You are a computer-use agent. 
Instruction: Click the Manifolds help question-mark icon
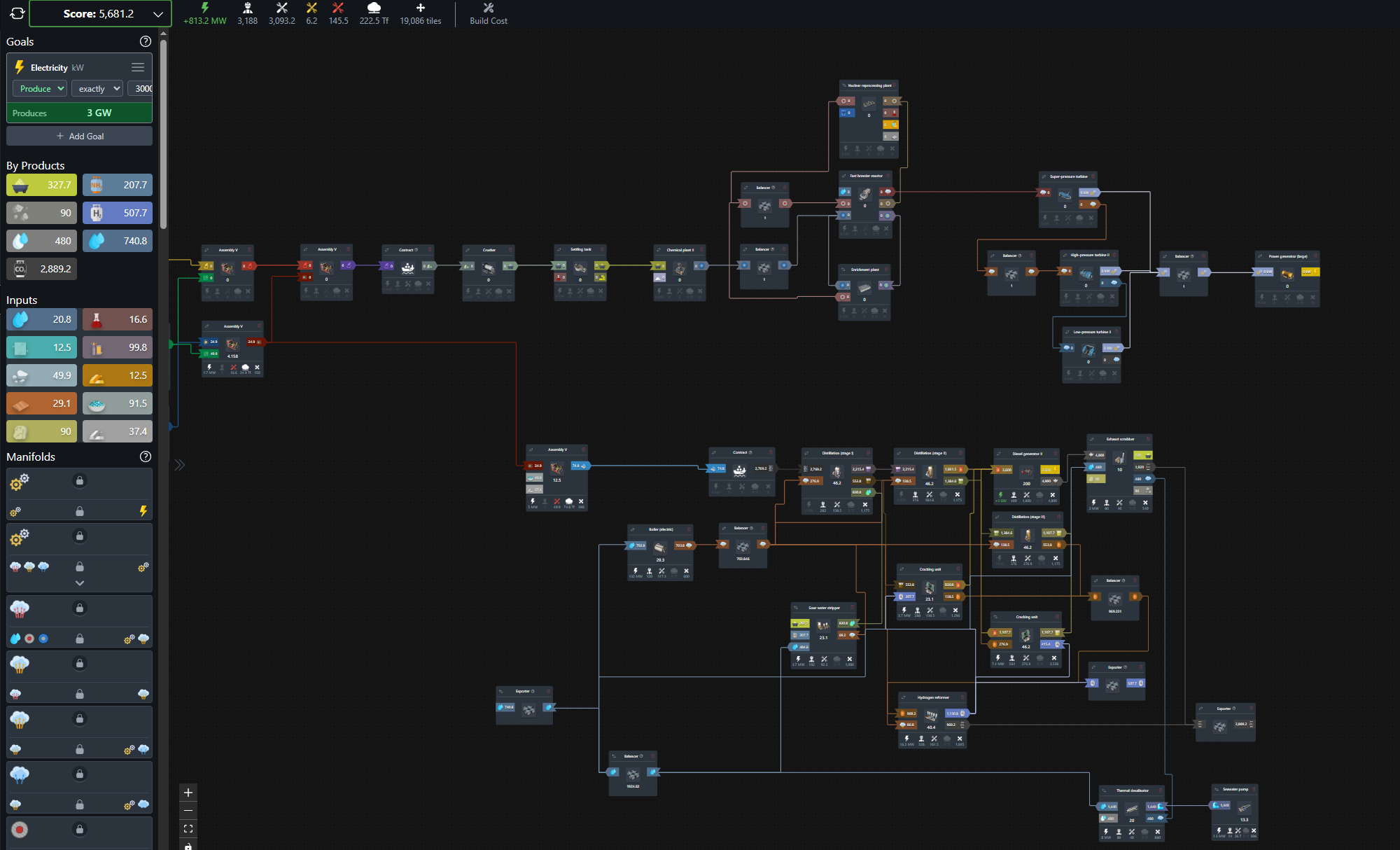click(146, 457)
